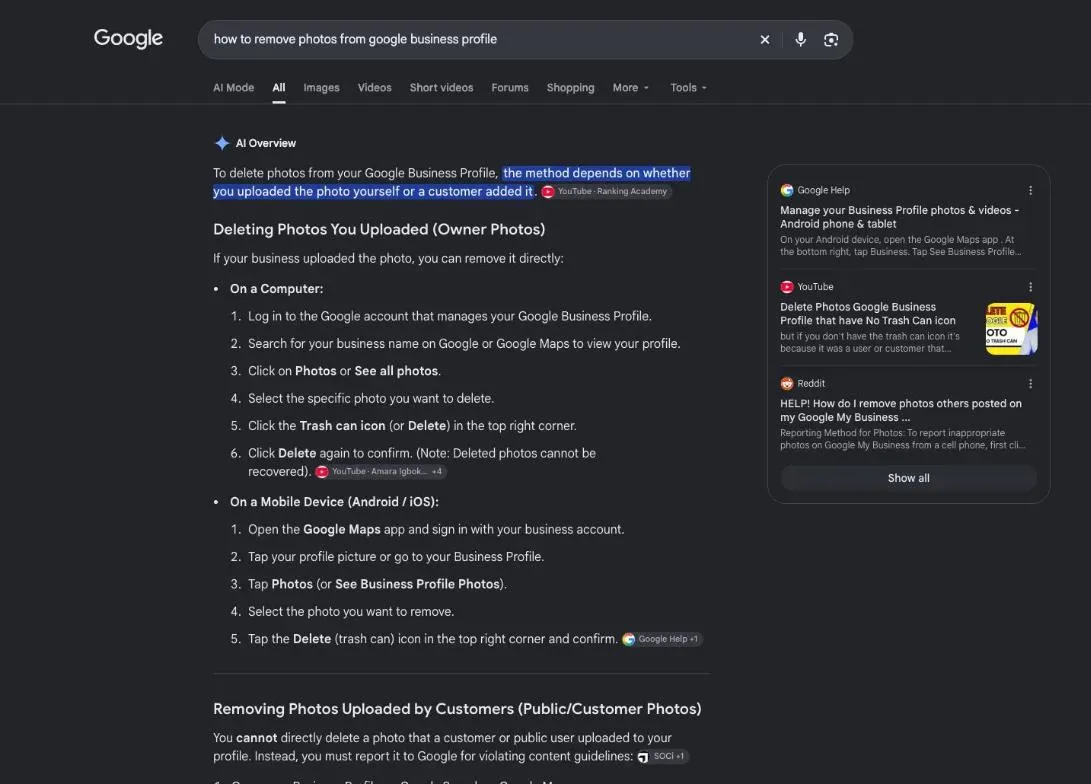Open Google Lens image search icon
The width and height of the screenshot is (1091, 784).
831,40
